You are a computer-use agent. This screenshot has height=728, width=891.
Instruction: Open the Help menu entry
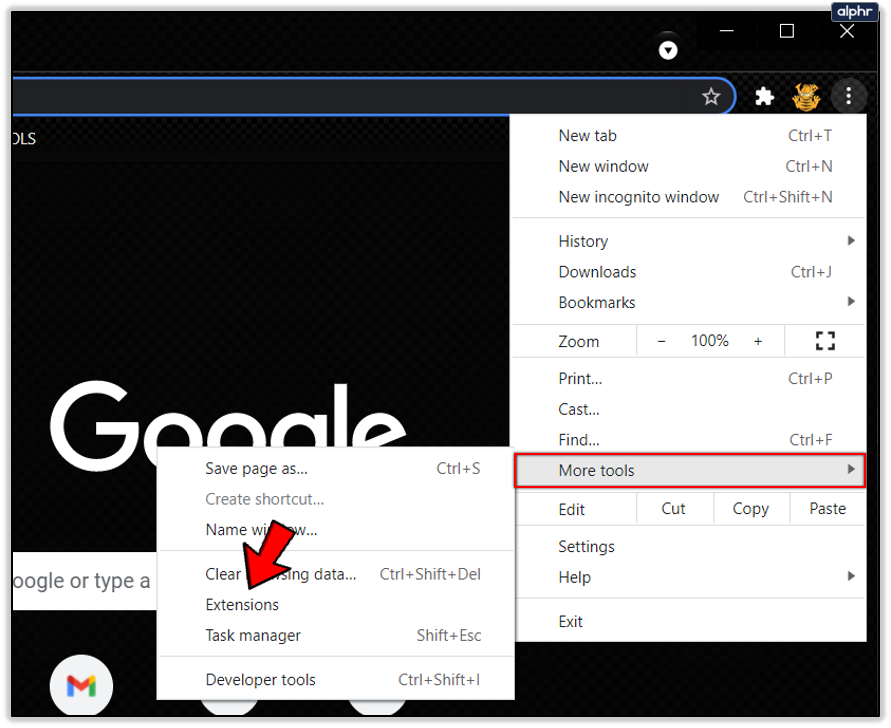[689, 577]
